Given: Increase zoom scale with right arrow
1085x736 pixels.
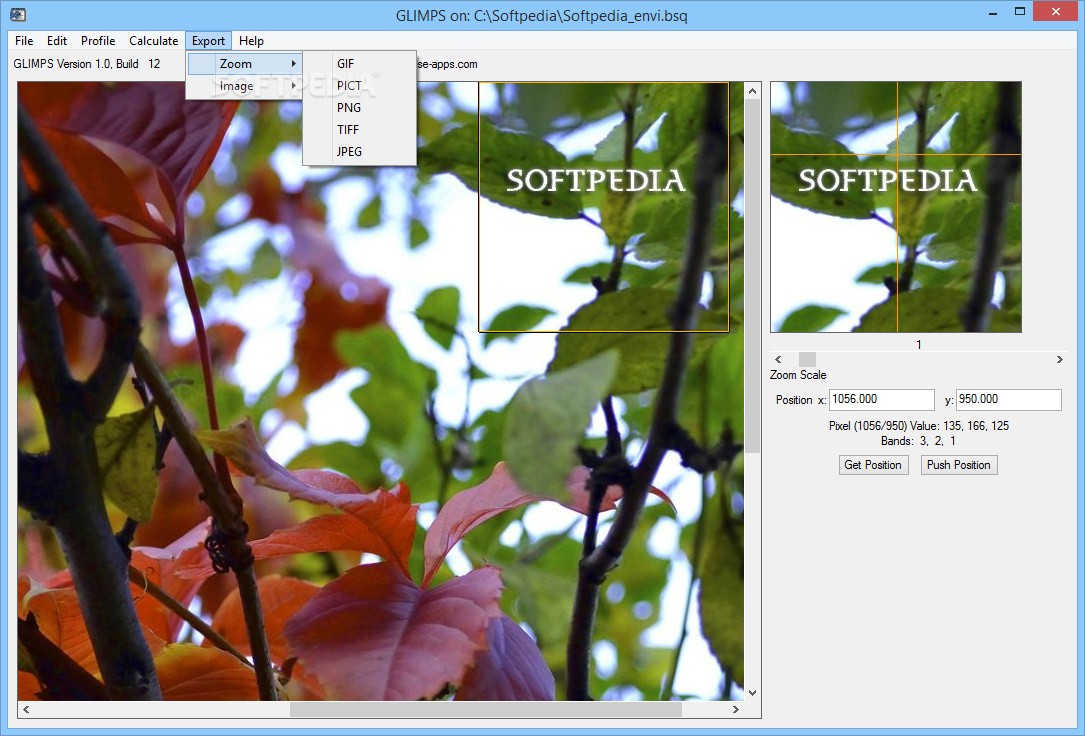Looking at the screenshot, I should [x=1059, y=359].
